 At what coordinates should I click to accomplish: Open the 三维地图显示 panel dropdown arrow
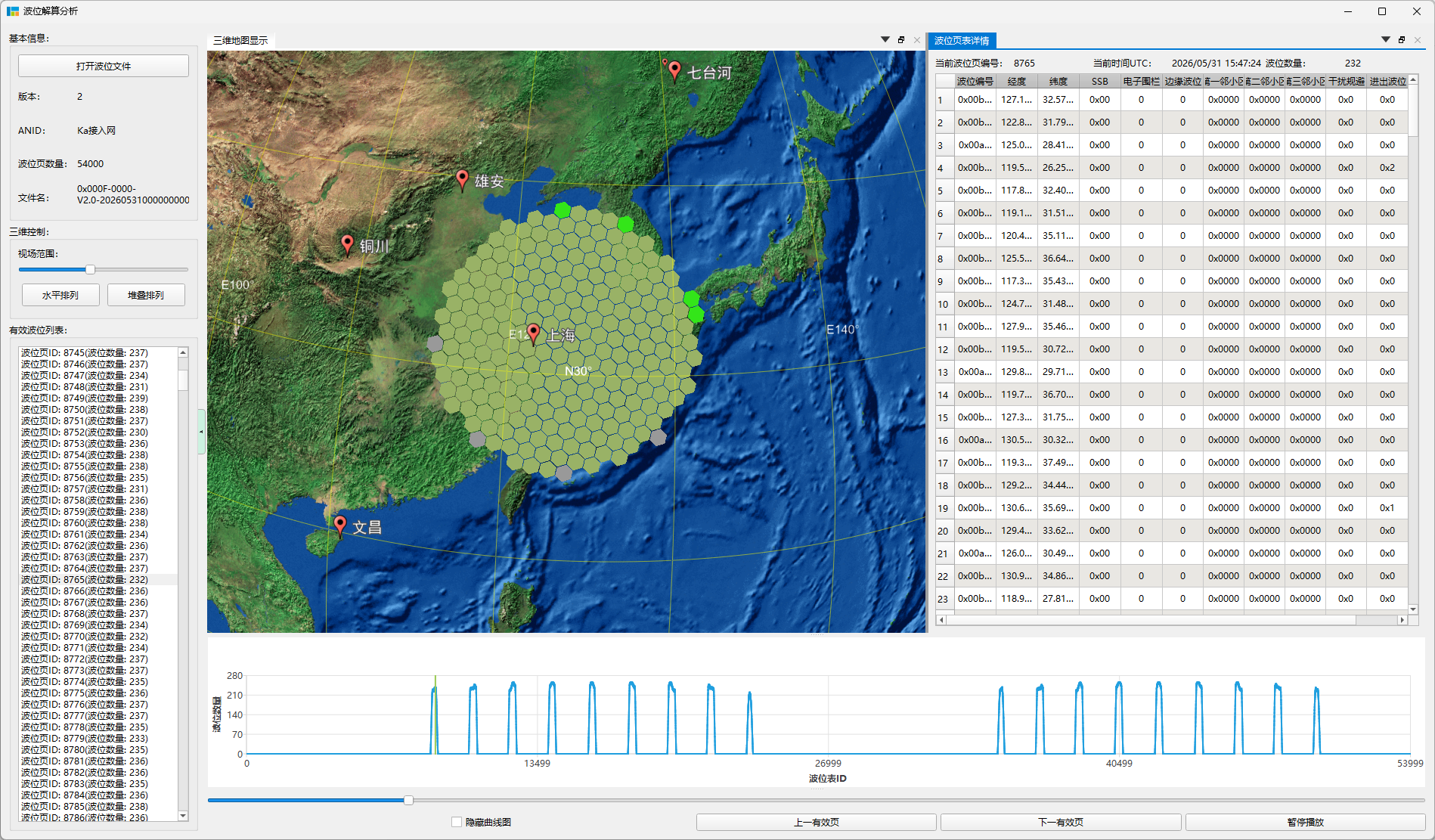coord(885,40)
